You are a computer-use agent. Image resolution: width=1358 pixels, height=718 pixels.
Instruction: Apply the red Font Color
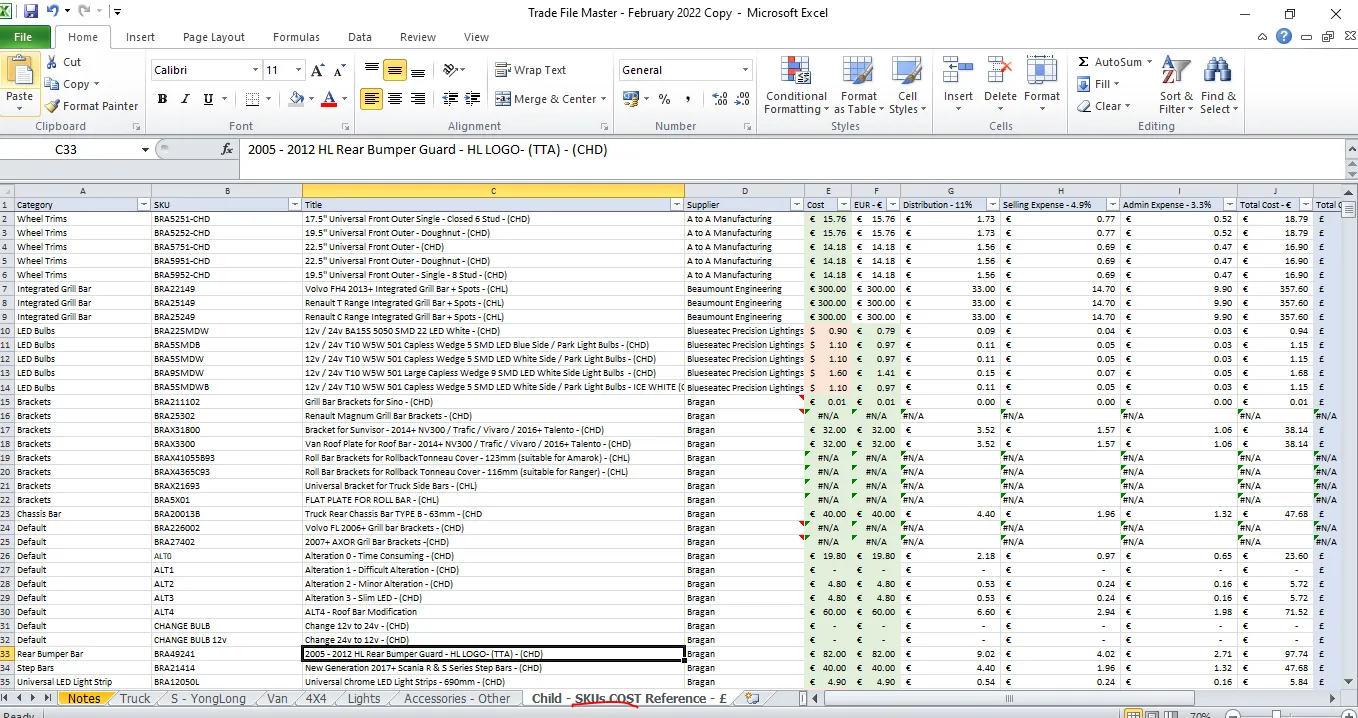click(328, 99)
